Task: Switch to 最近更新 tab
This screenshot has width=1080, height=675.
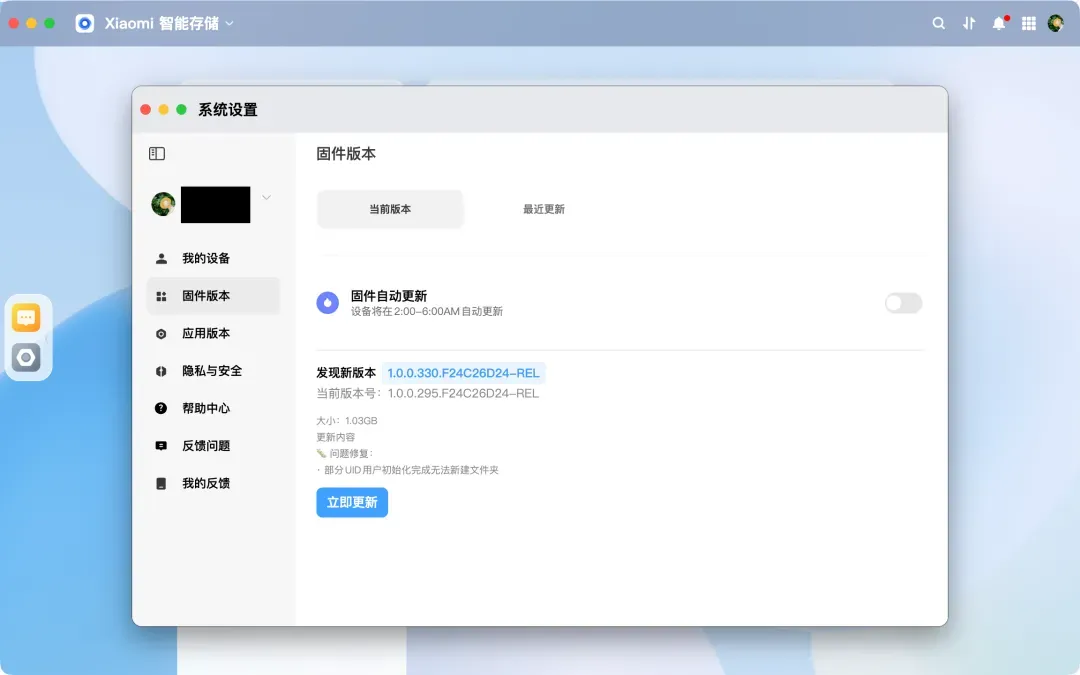Action: (x=543, y=209)
